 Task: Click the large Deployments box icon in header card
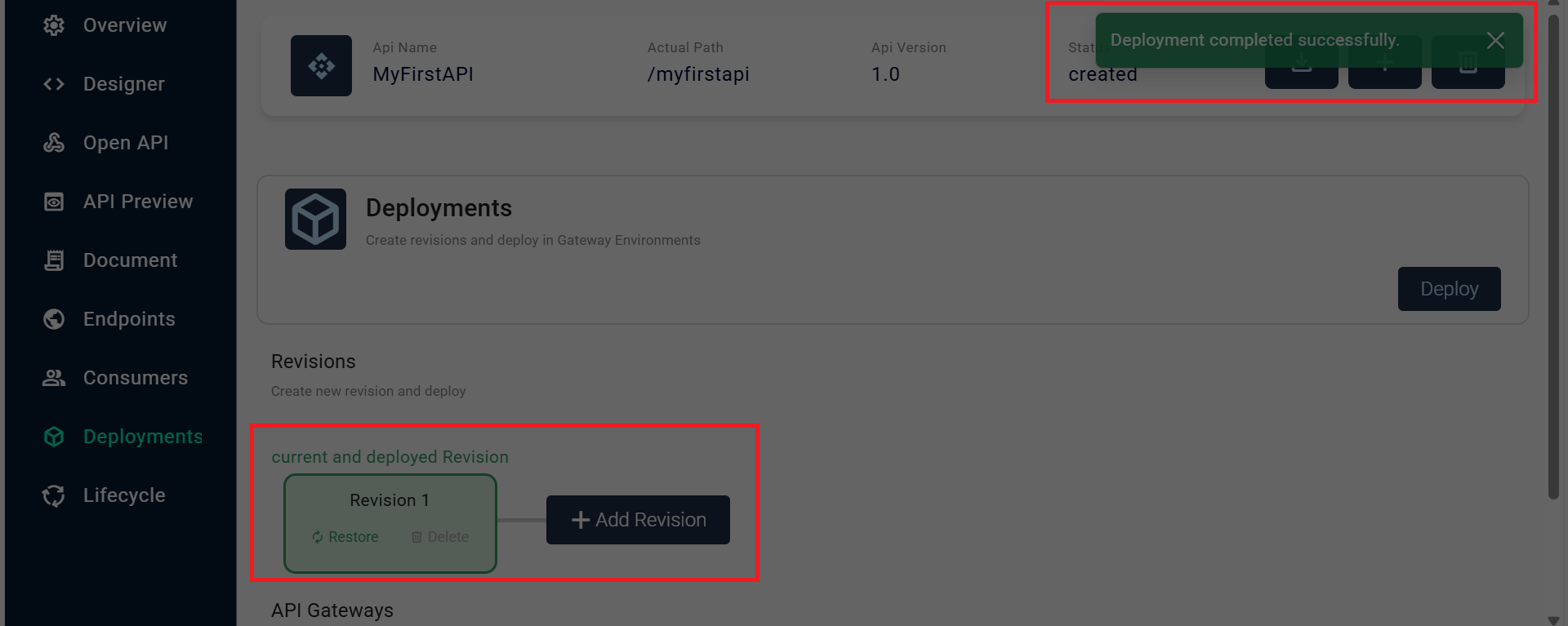pos(315,219)
